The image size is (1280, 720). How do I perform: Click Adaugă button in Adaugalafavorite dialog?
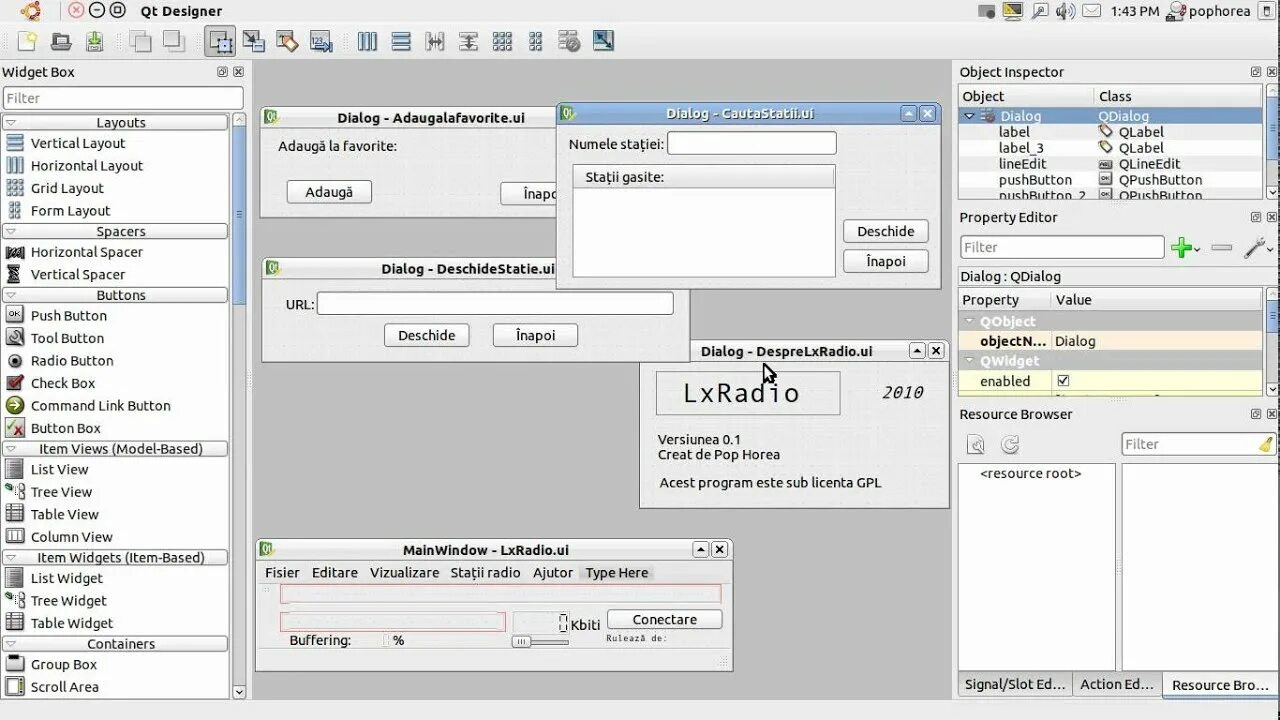tap(329, 192)
